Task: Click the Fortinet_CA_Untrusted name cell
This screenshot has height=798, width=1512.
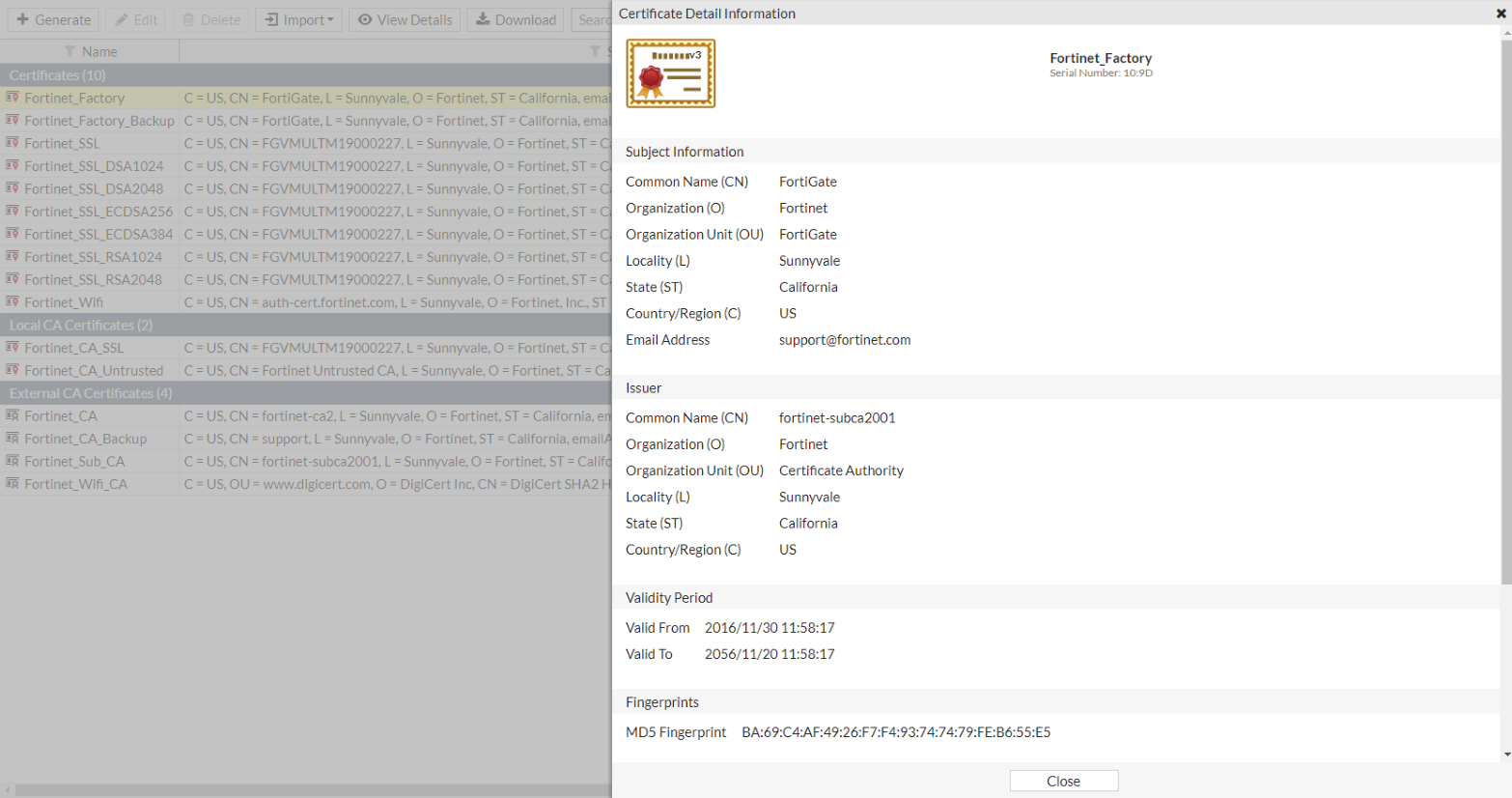Action: coord(94,370)
